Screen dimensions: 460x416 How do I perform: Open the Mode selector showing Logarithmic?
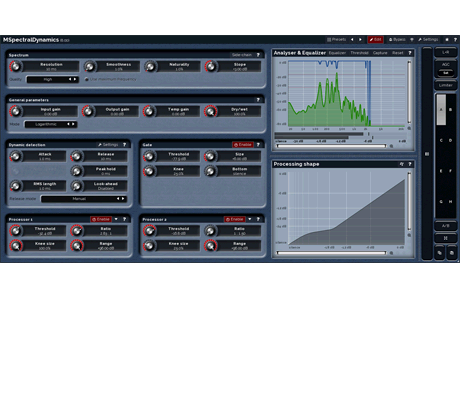(51, 124)
